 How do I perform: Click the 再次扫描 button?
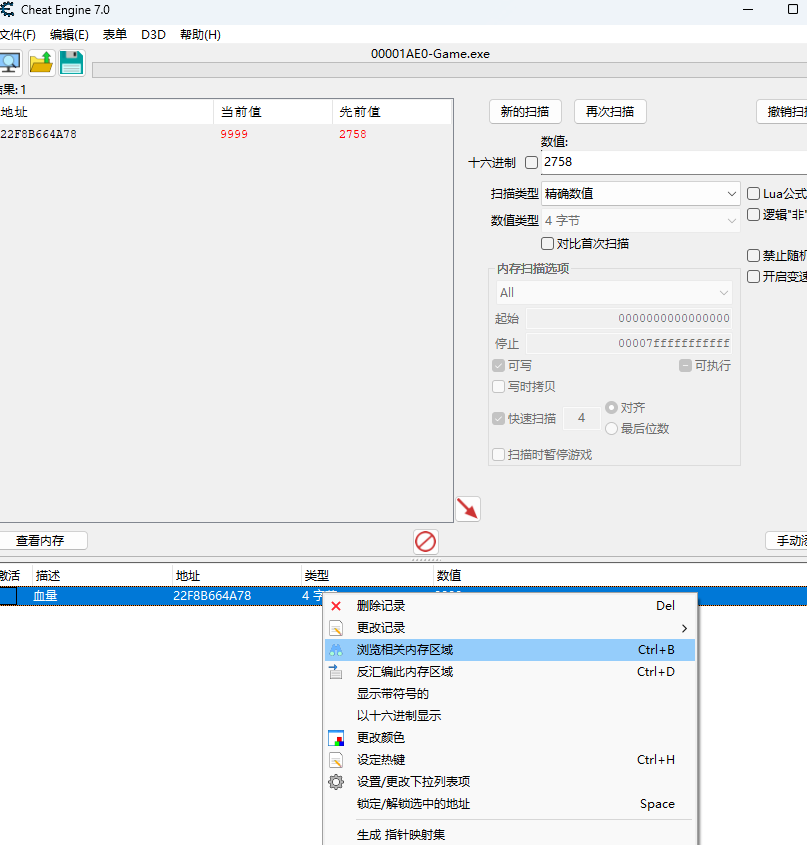pyautogui.click(x=610, y=112)
